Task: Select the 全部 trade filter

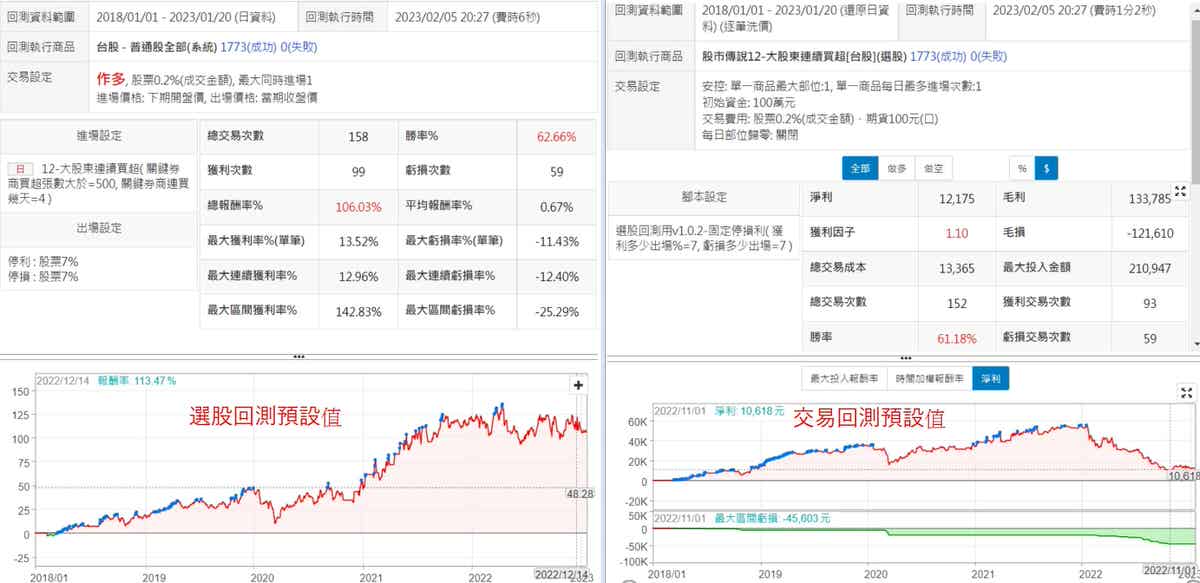Action: 858,169
